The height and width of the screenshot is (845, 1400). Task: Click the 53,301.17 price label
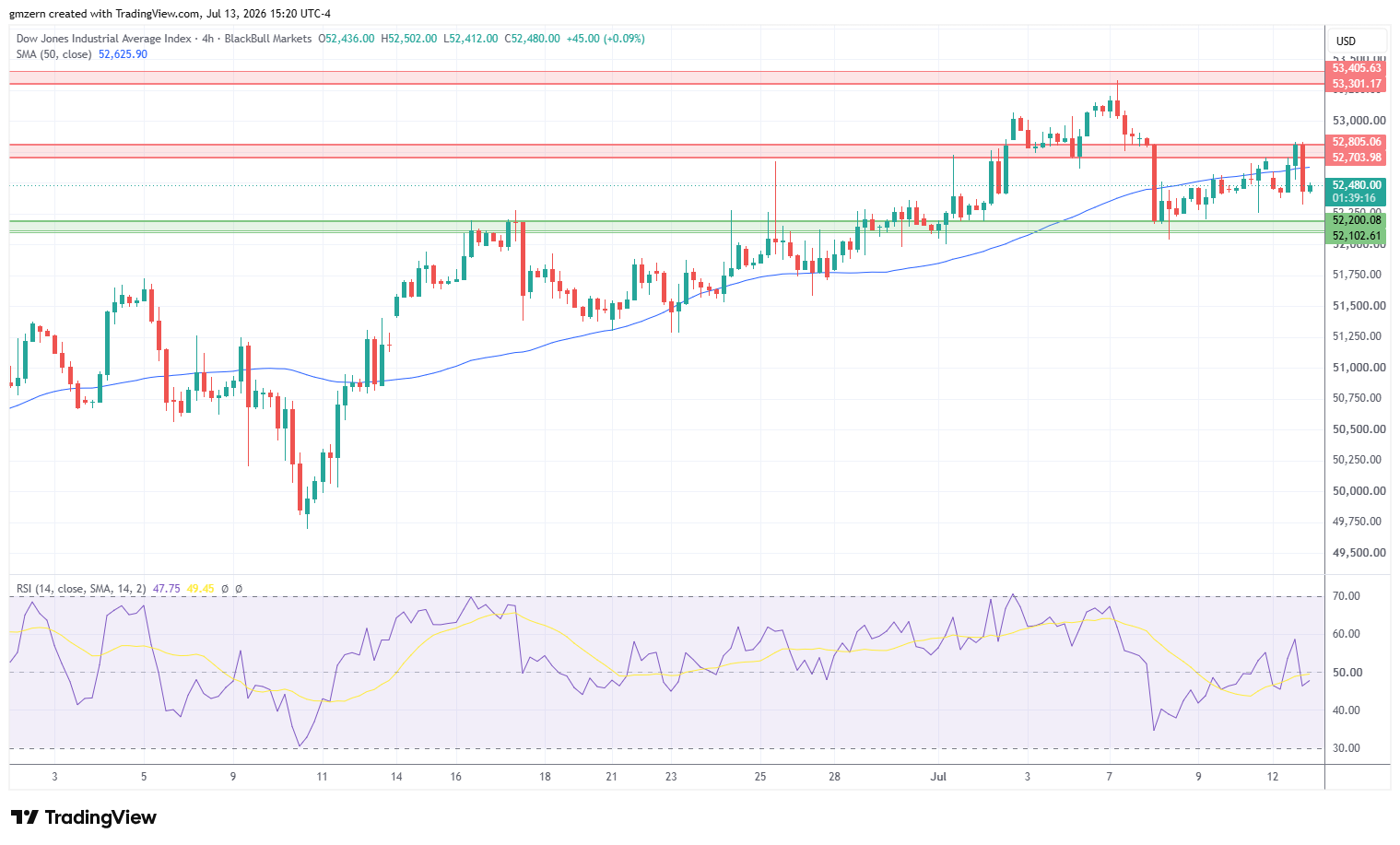(x=1357, y=84)
